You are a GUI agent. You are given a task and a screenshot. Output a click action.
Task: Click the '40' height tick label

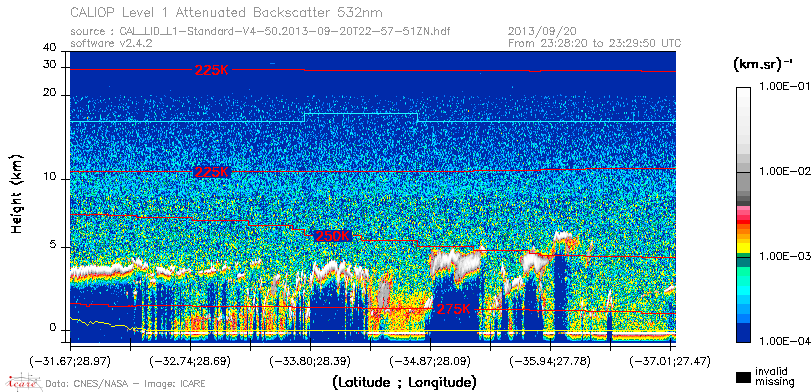pos(50,48)
